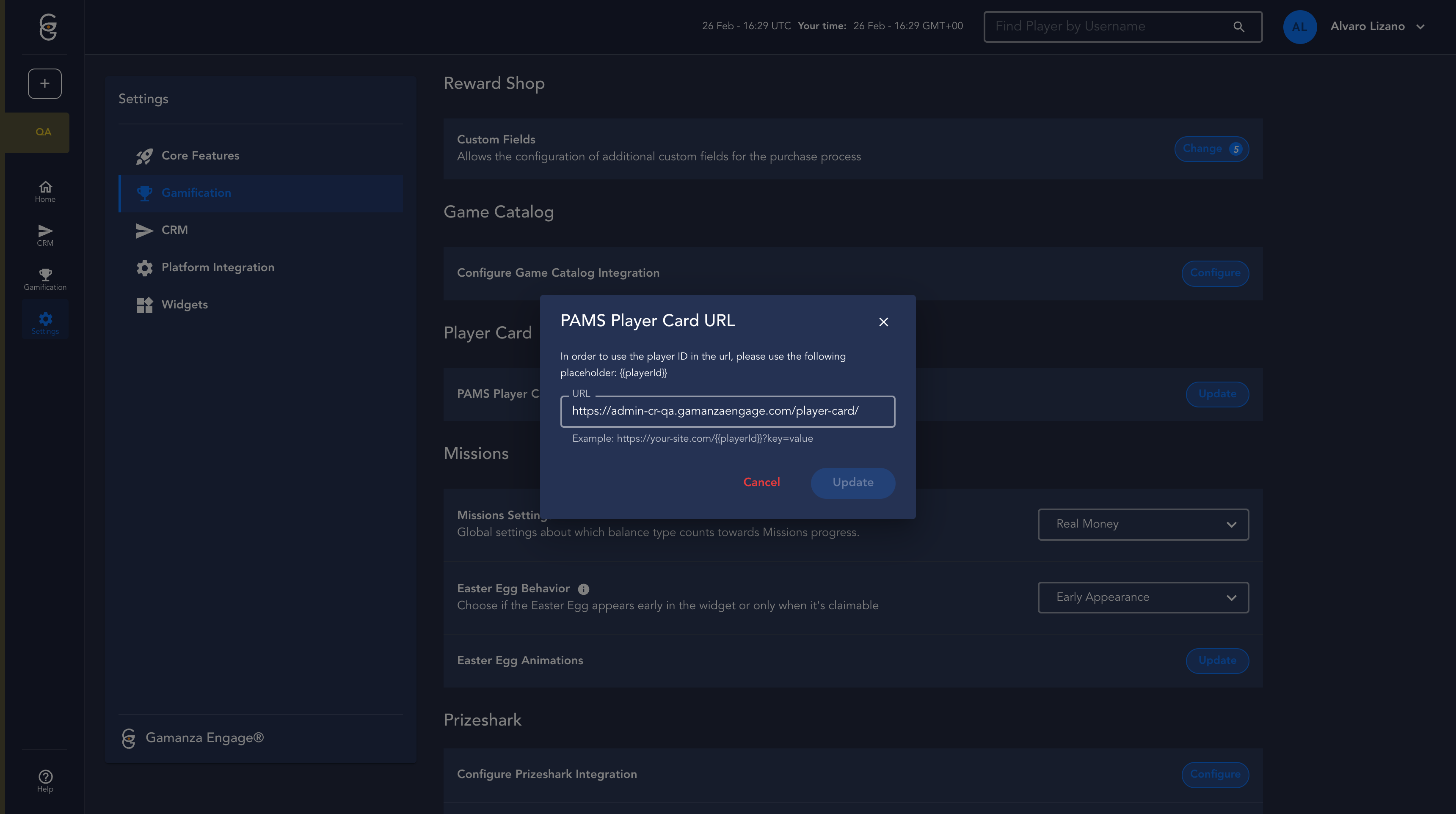Select Core Features in Settings menu
Image resolution: width=1456 pixels, height=814 pixels.
(x=200, y=155)
